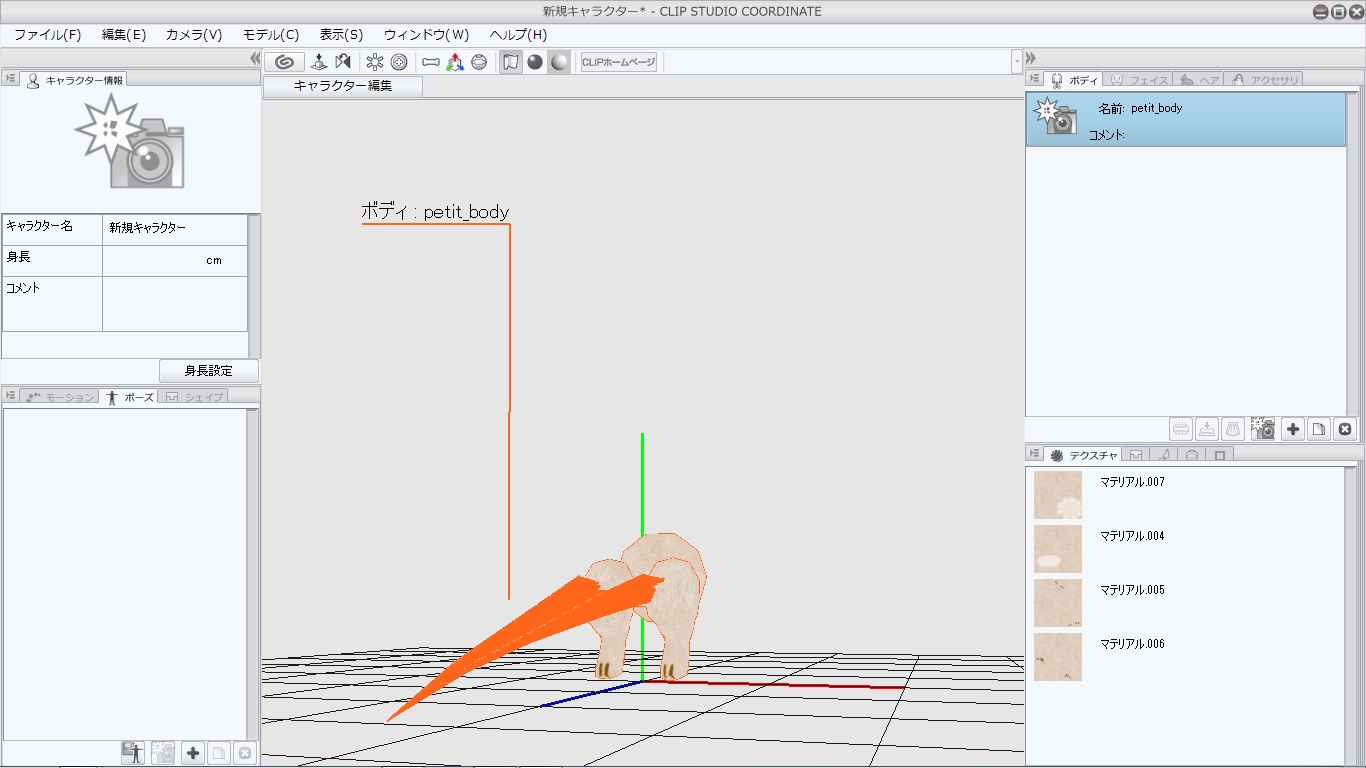Delete the selected body with the X icon

point(1345,429)
